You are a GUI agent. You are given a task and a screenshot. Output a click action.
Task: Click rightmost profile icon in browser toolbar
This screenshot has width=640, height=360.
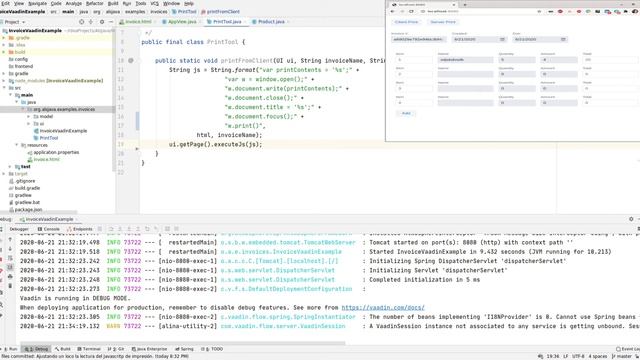[x=635, y=11]
